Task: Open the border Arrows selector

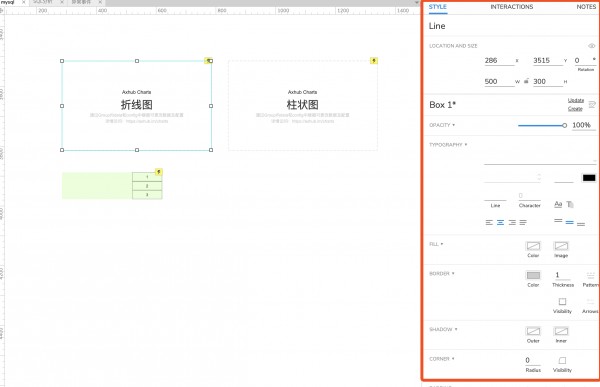Action: [590, 302]
